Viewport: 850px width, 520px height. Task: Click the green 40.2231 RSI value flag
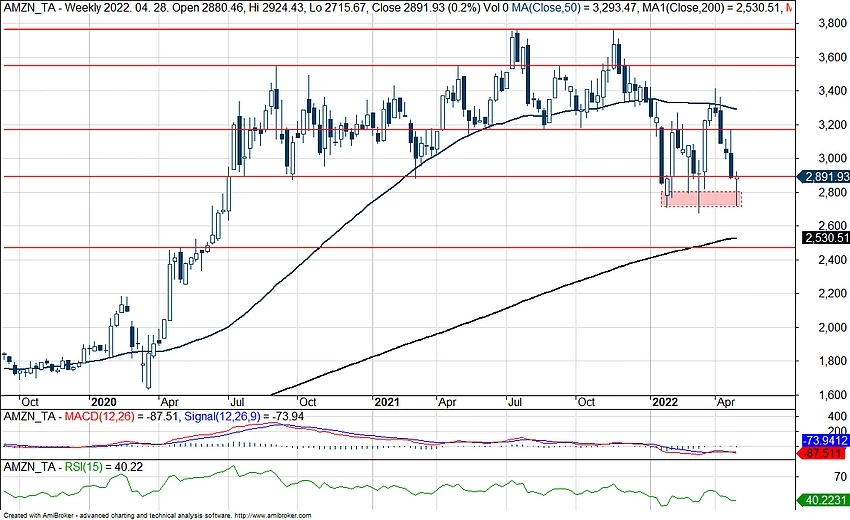[824, 500]
